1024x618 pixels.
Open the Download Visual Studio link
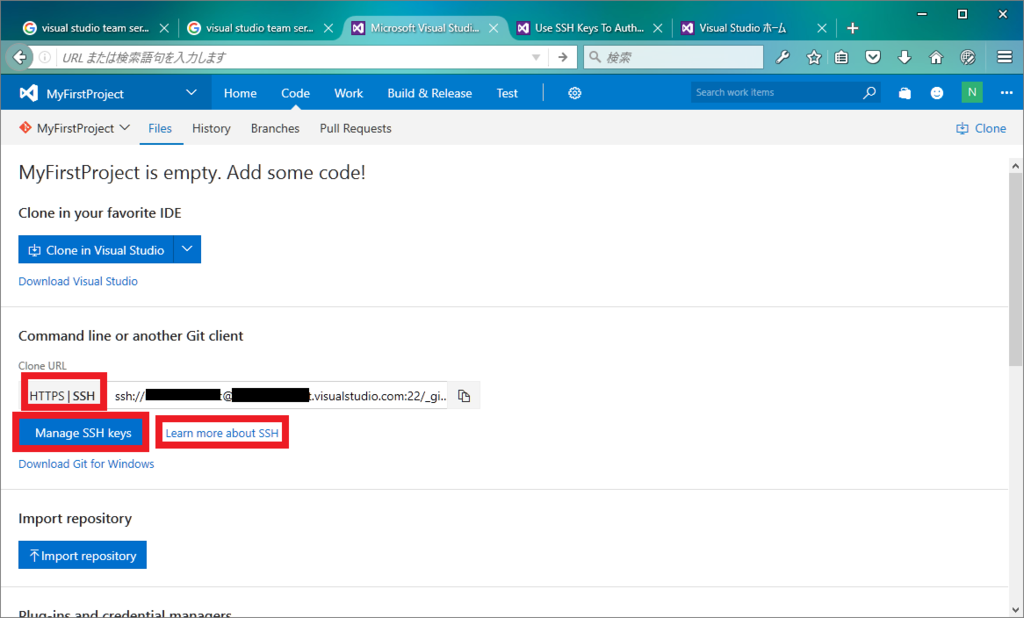point(78,281)
